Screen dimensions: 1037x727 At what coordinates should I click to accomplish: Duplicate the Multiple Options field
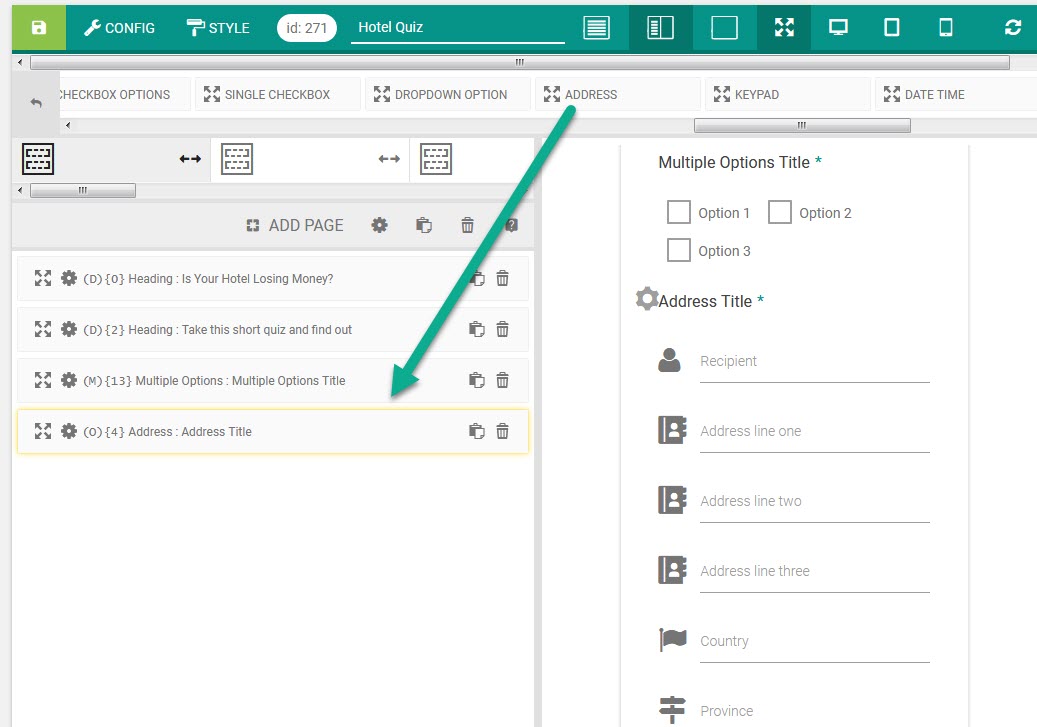(x=477, y=380)
